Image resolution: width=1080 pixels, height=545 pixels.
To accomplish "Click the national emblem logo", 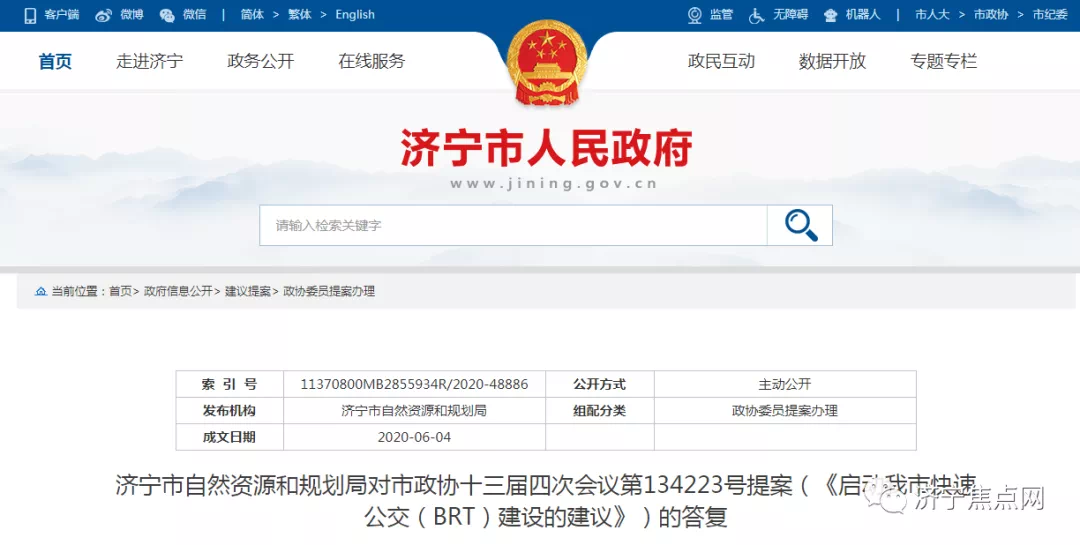I will tap(547, 63).
